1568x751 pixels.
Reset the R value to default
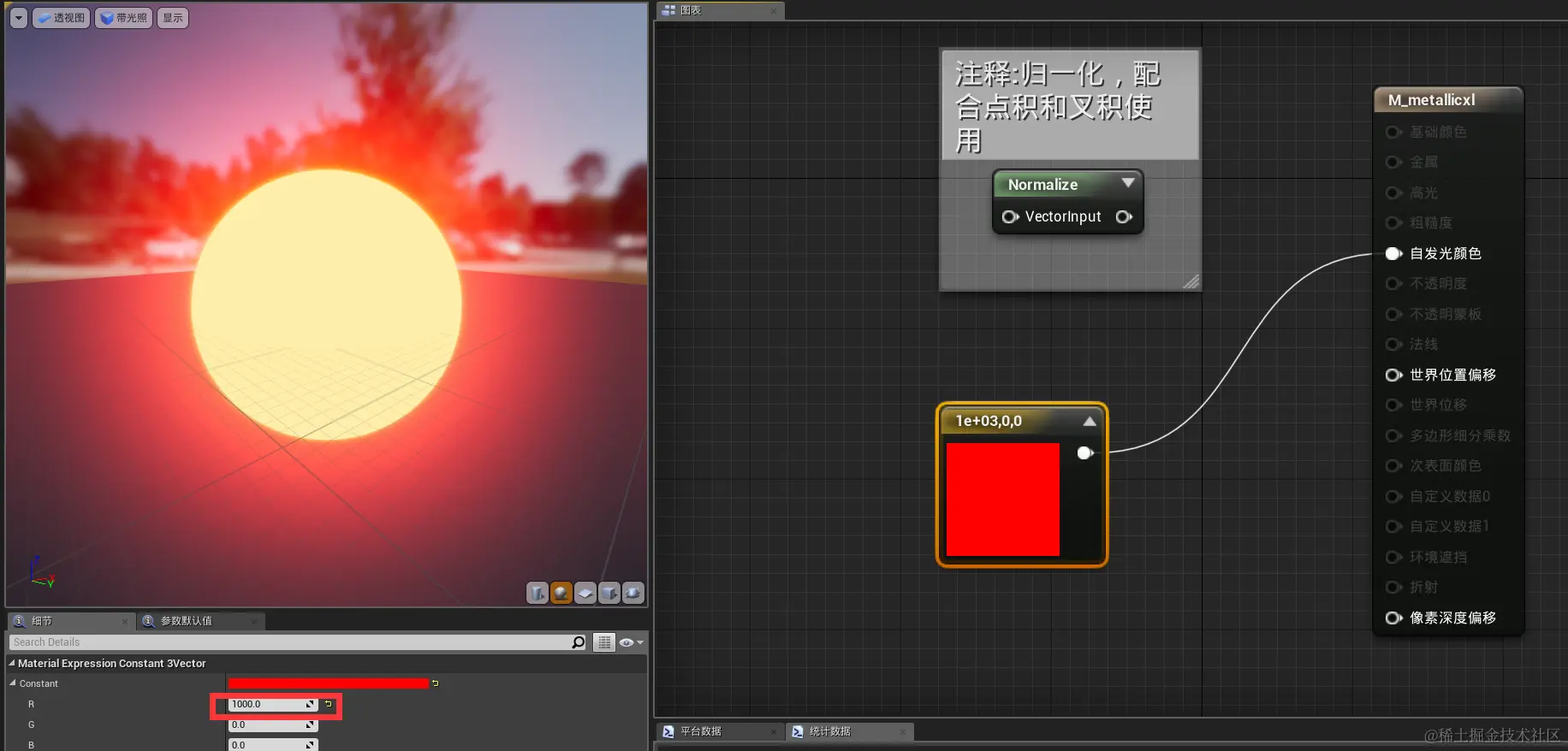coord(328,704)
